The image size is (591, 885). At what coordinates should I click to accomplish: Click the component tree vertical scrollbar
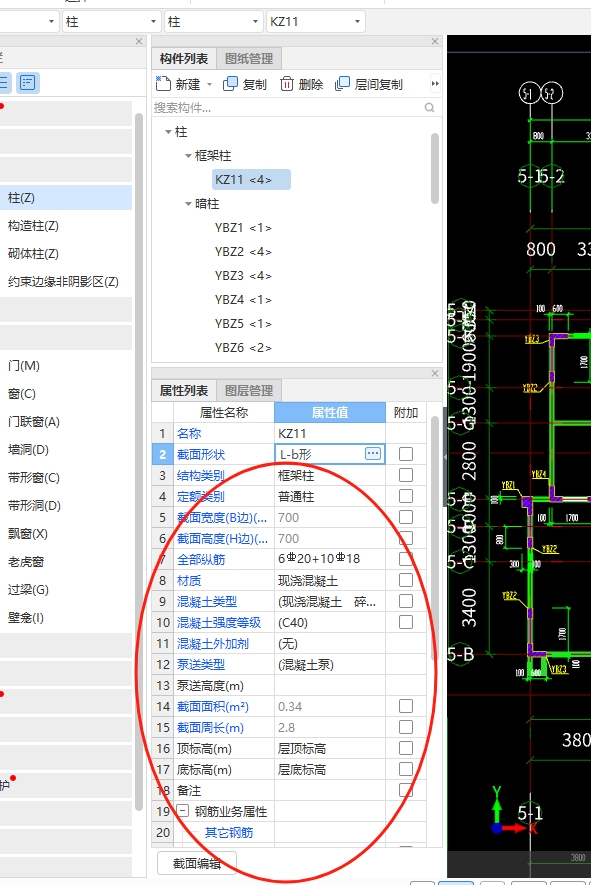[x=435, y=168]
